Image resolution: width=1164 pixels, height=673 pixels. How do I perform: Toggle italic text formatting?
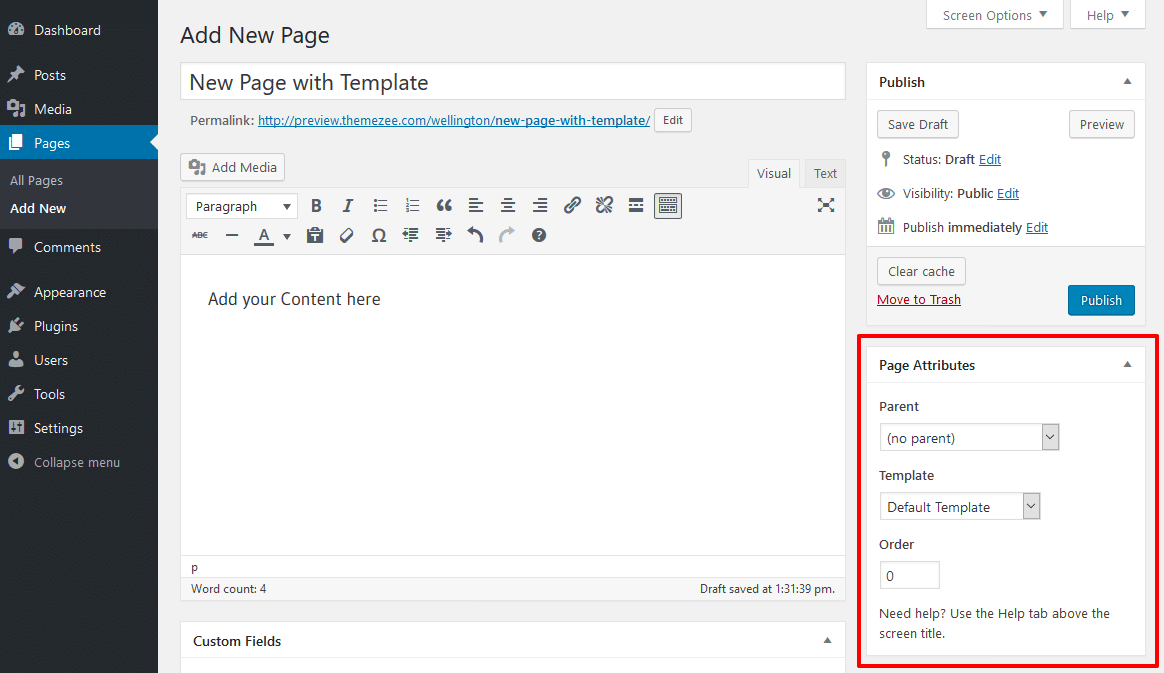(x=348, y=205)
